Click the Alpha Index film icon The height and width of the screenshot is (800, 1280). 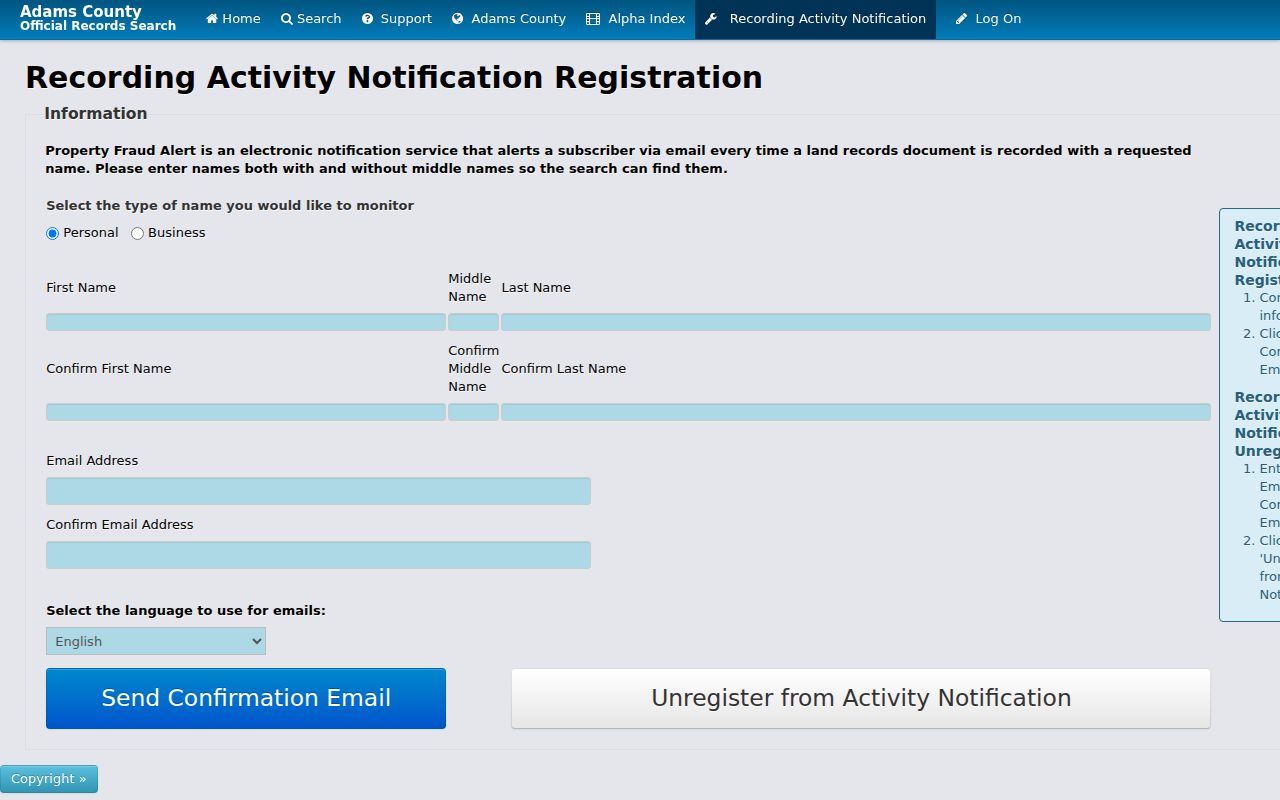593,19
